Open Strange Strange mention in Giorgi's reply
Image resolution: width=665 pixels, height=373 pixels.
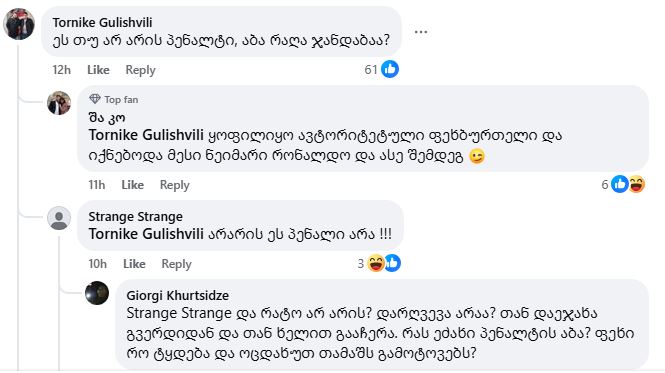click(x=179, y=313)
